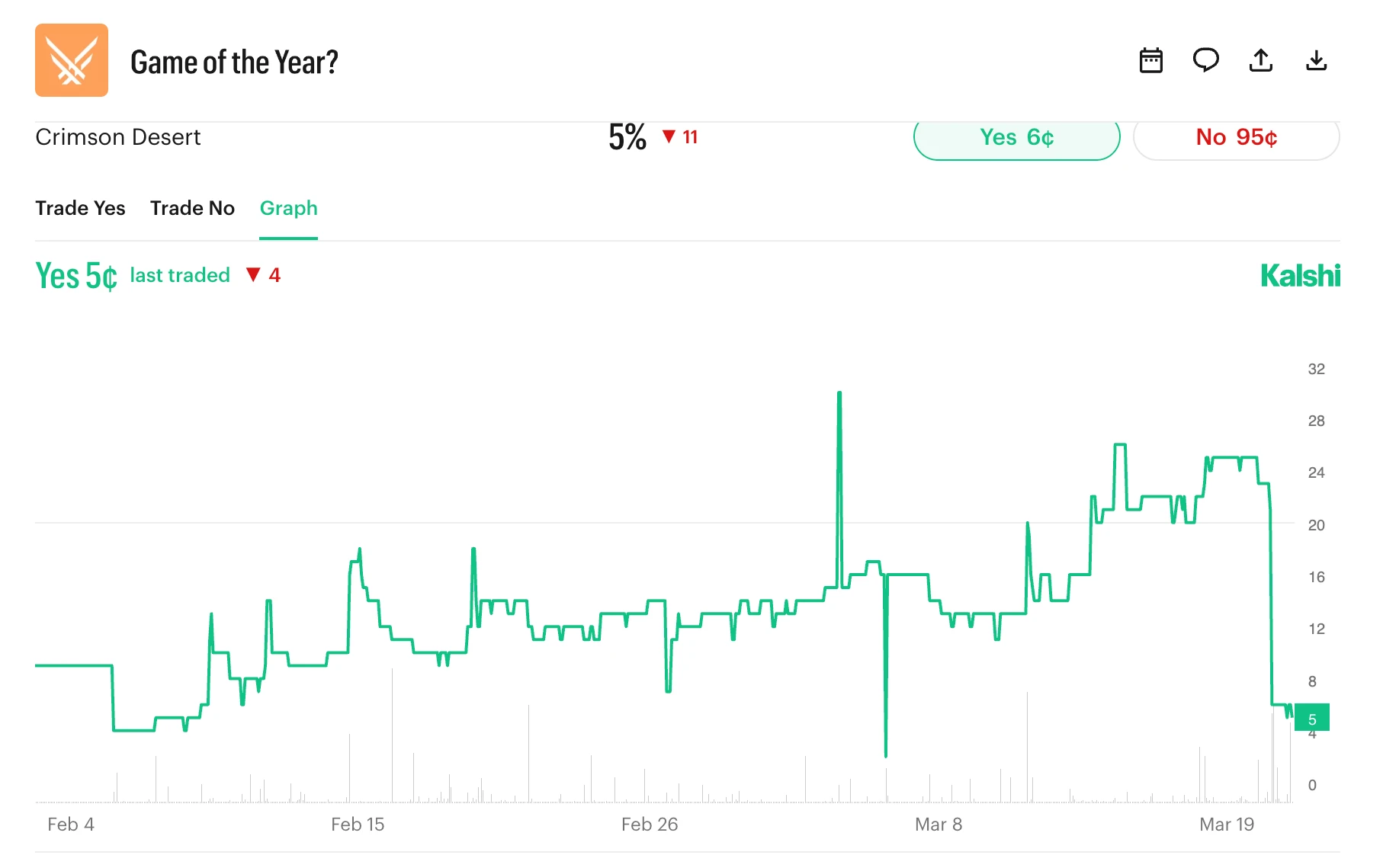Click the Game of the Year? title
The width and height of the screenshot is (1383, 868).
click(234, 62)
